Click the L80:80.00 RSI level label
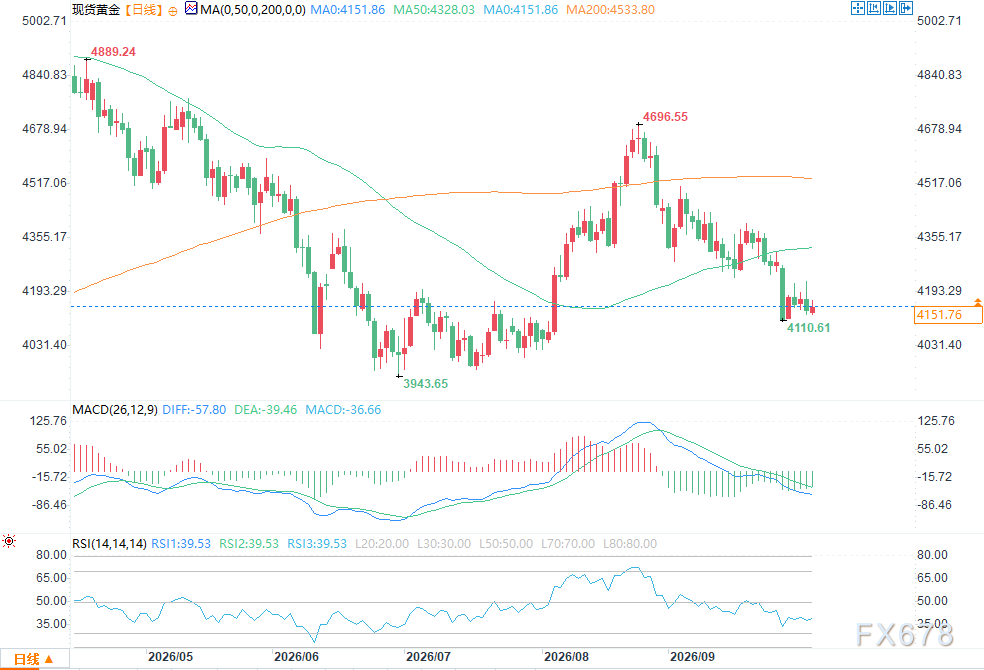 (630, 543)
